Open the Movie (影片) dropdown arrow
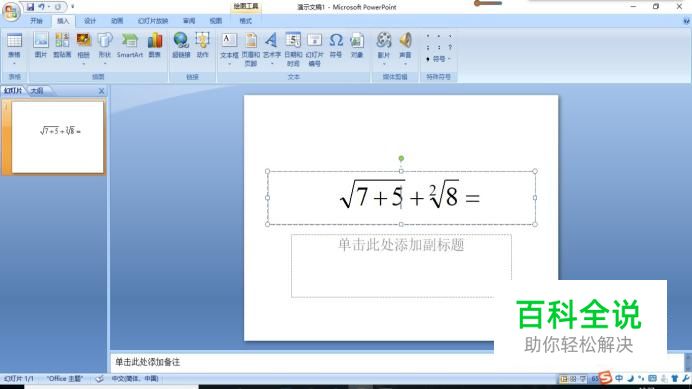This screenshot has width=692, height=389. pos(384,64)
